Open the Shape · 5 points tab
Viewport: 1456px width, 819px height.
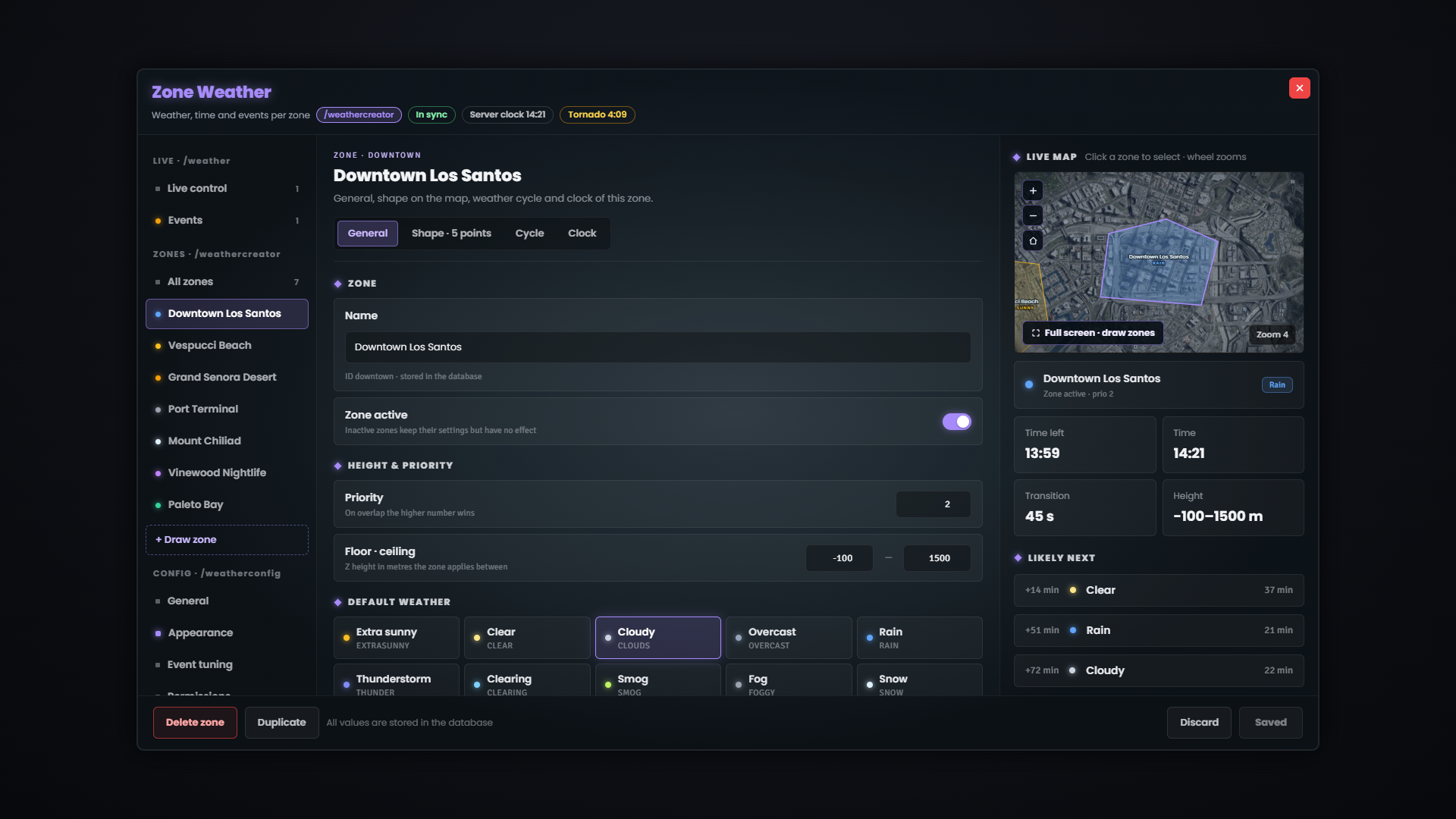[x=451, y=234]
